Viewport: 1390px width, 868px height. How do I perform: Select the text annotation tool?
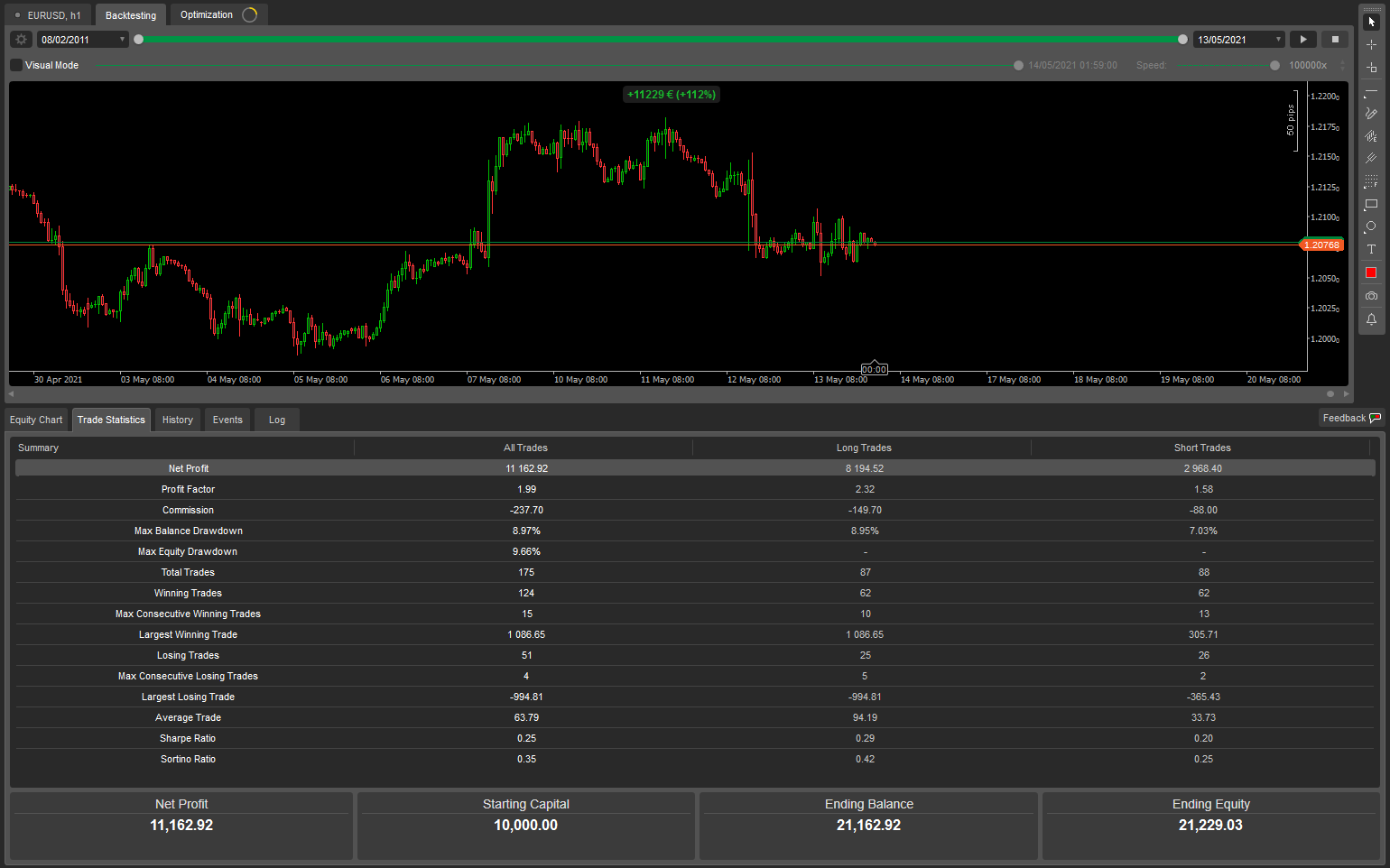(1371, 250)
